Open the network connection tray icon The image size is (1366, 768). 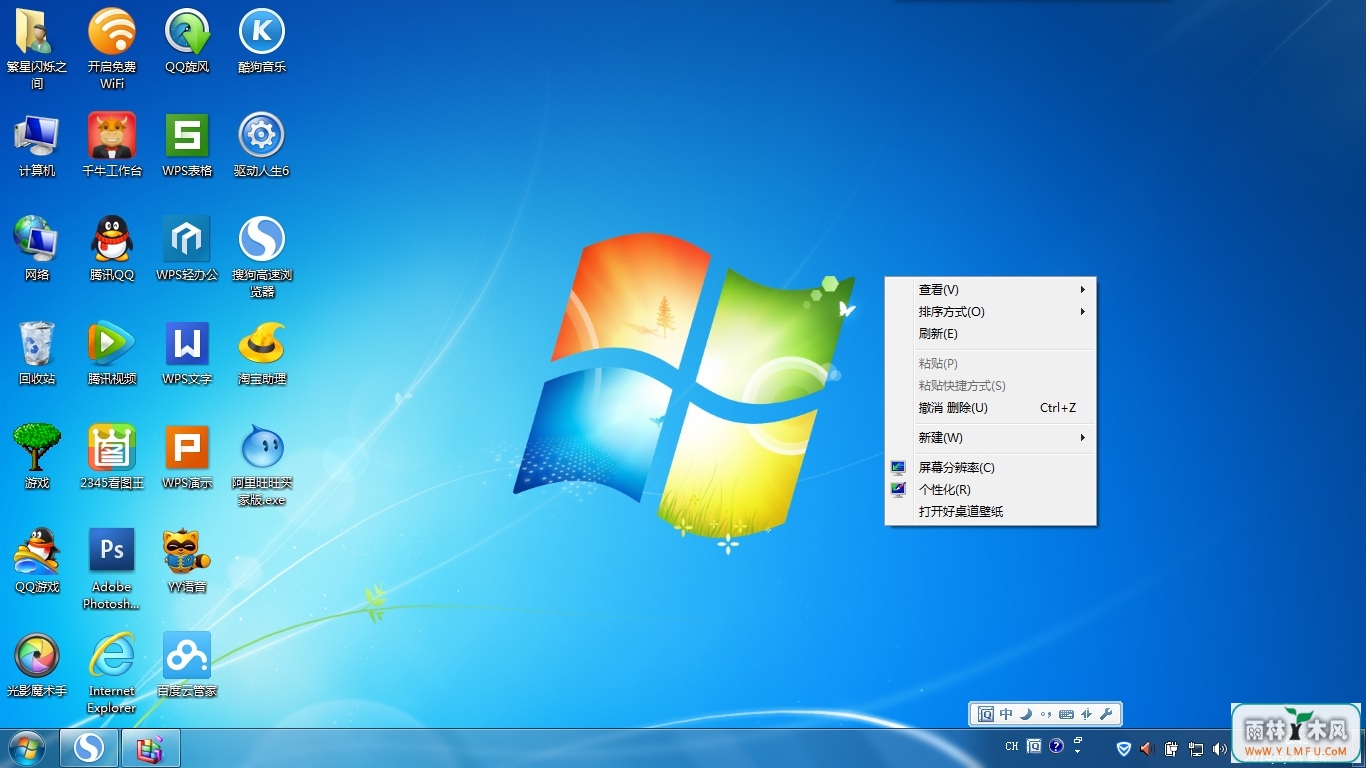(x=1195, y=748)
